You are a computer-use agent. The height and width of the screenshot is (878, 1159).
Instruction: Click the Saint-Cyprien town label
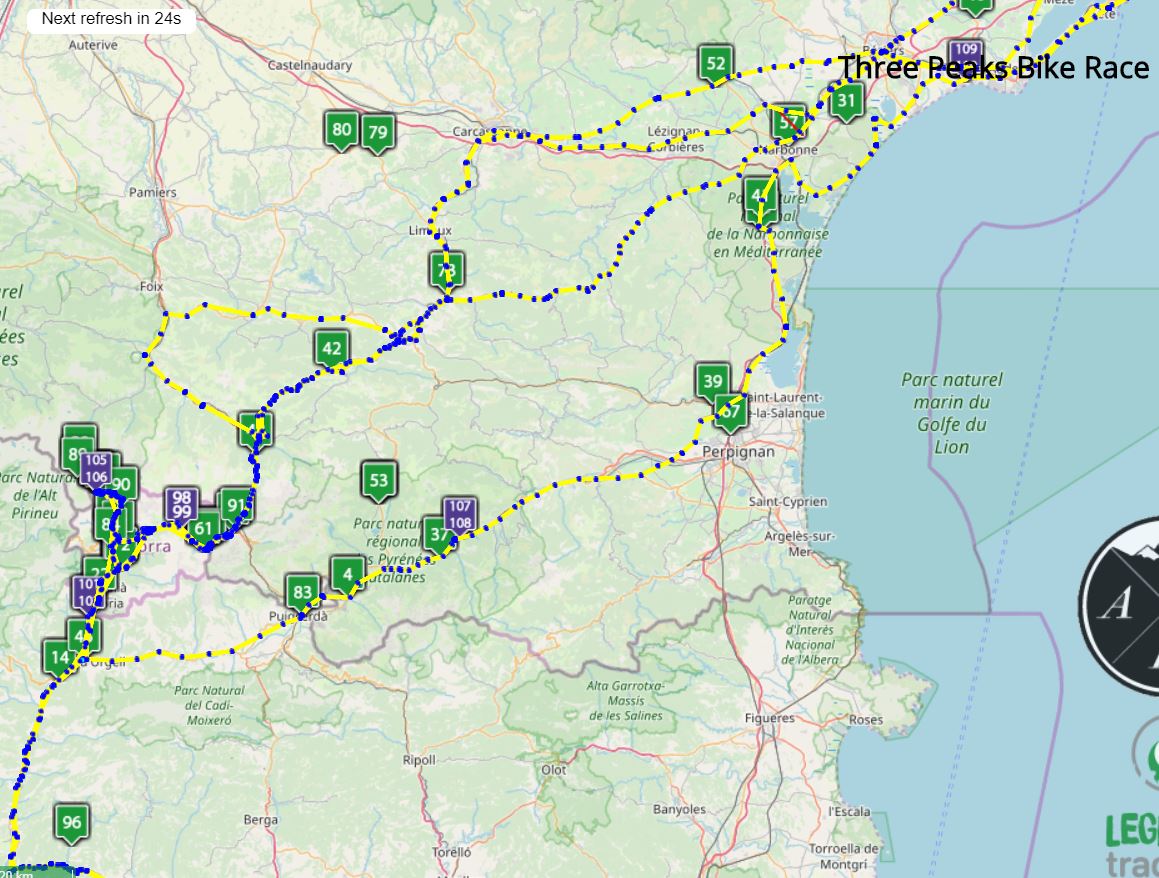[788, 502]
